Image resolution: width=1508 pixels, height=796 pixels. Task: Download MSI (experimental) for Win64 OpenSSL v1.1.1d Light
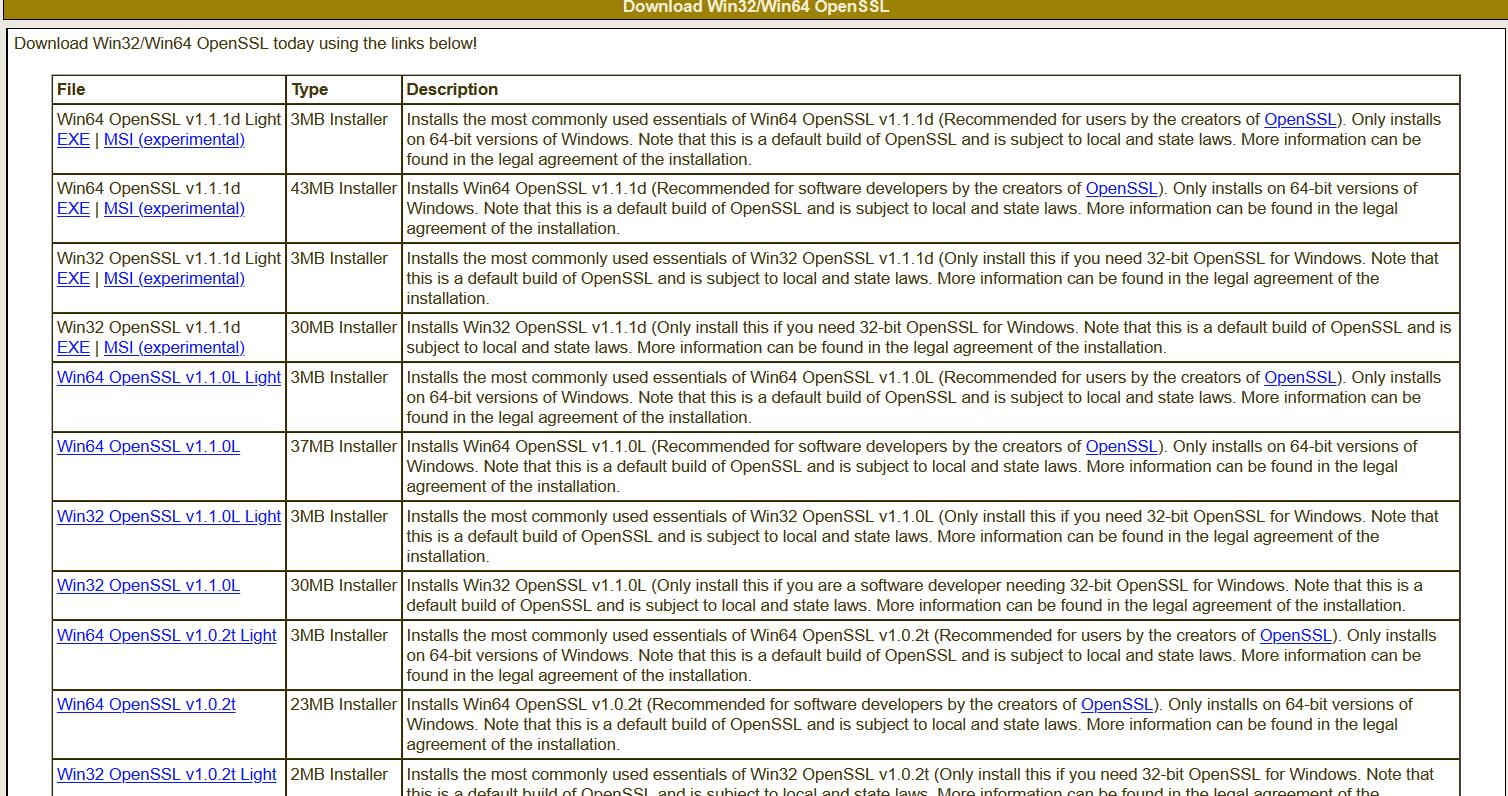174,140
